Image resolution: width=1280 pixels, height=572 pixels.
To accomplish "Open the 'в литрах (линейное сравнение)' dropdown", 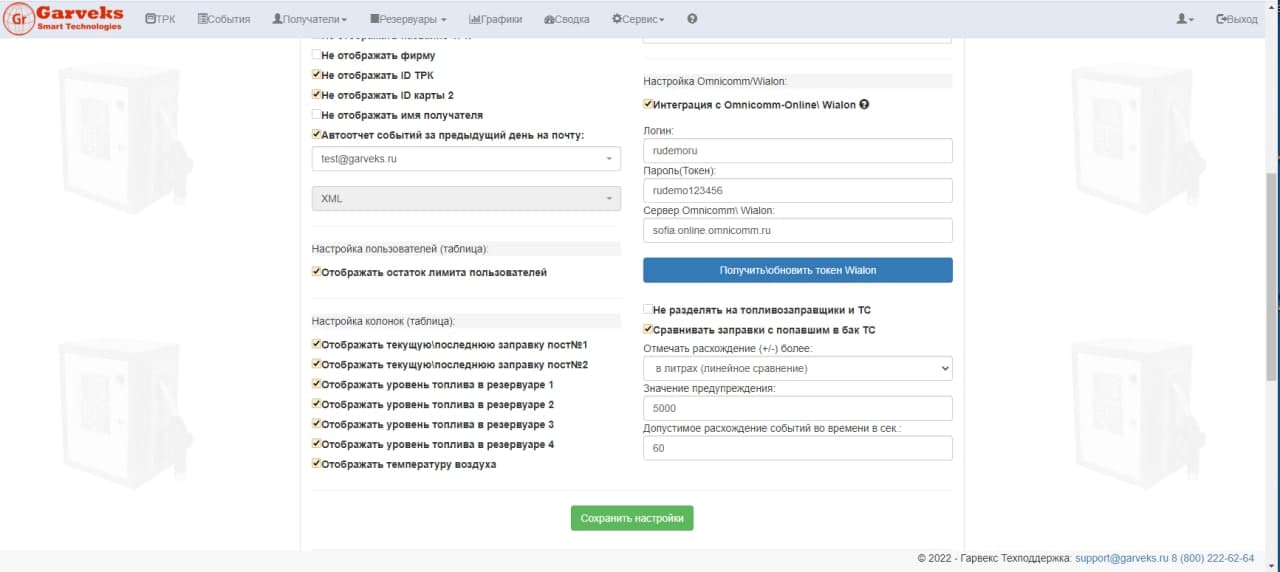I will click(797, 369).
